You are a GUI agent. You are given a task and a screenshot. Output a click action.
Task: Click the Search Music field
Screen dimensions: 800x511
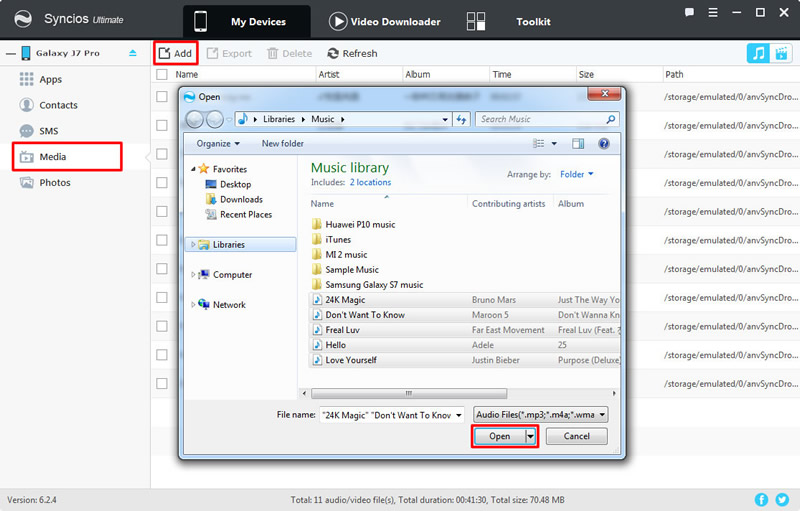click(547, 119)
